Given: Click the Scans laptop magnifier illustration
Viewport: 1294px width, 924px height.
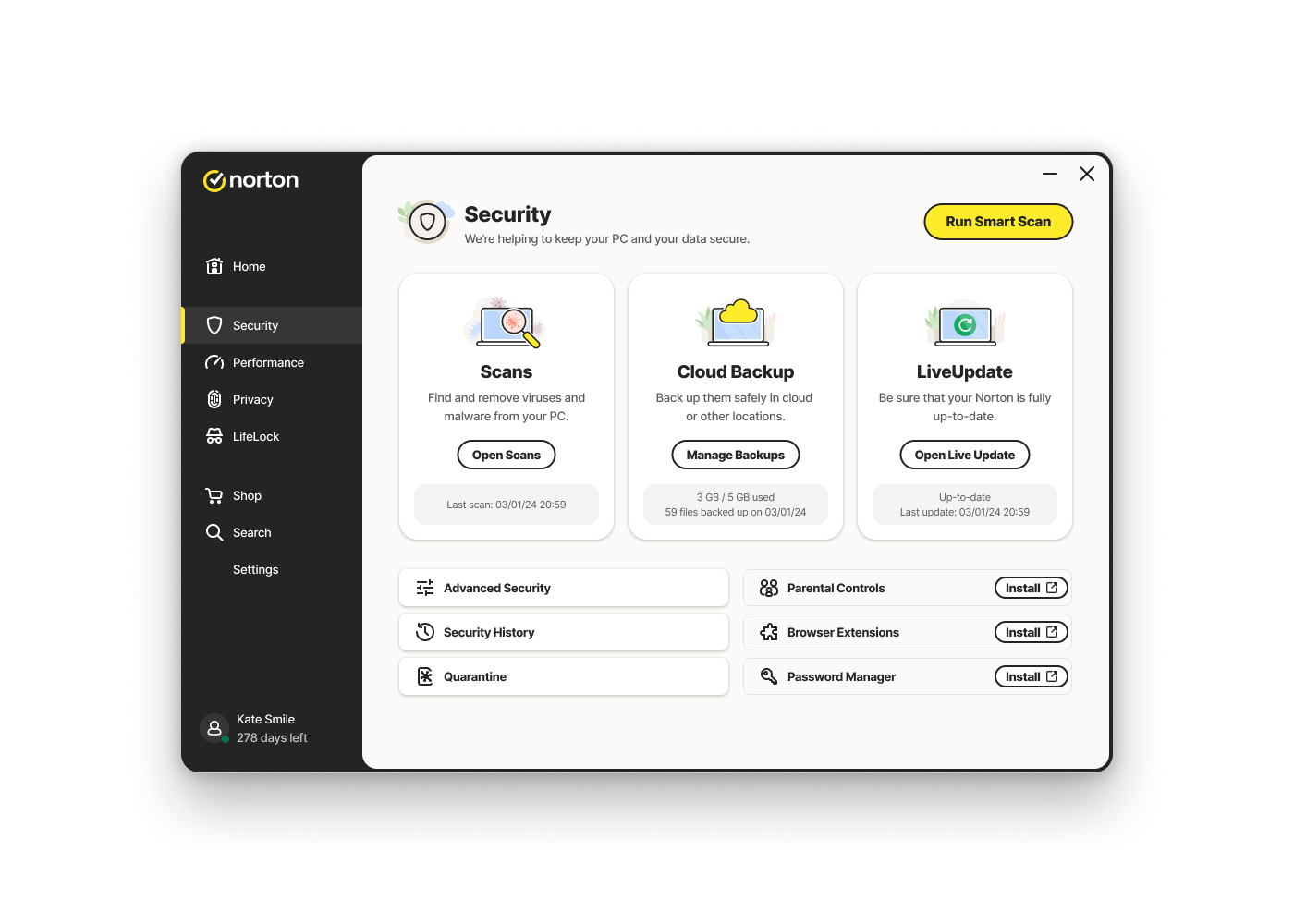Looking at the screenshot, I should coord(506,323).
